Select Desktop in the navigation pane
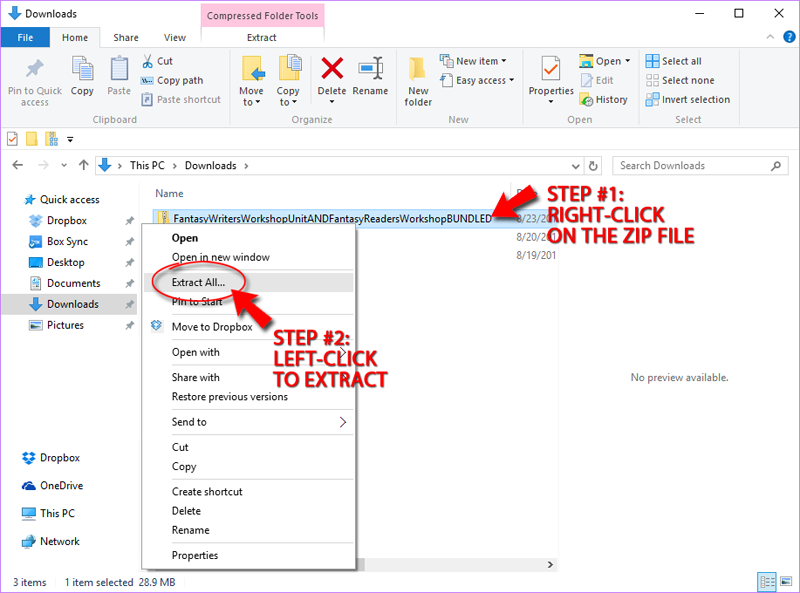The image size is (800, 593). (65, 262)
